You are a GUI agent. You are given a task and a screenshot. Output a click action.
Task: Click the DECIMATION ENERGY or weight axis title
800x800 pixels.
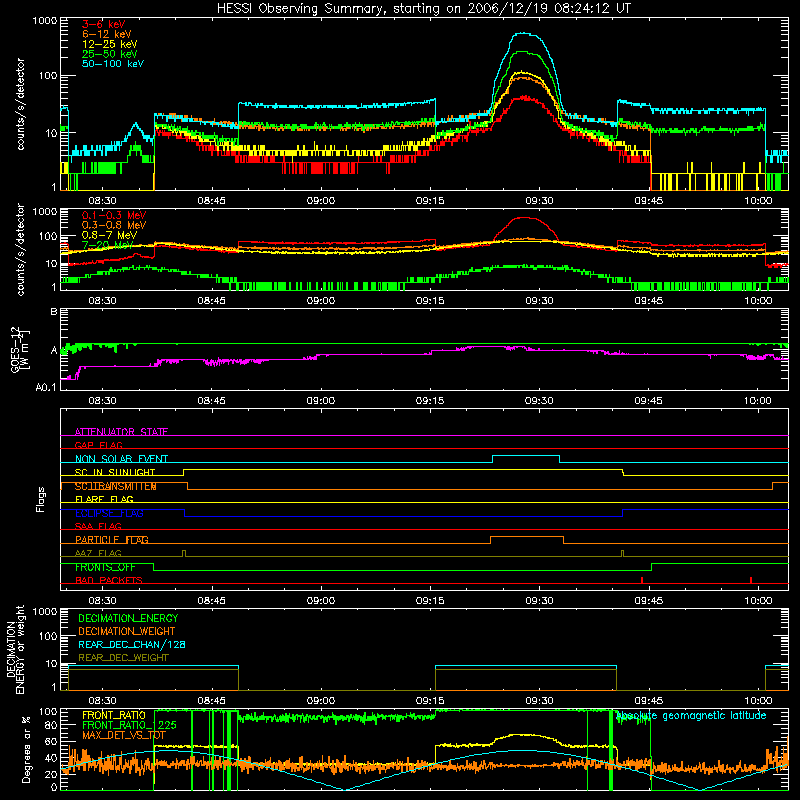point(15,649)
